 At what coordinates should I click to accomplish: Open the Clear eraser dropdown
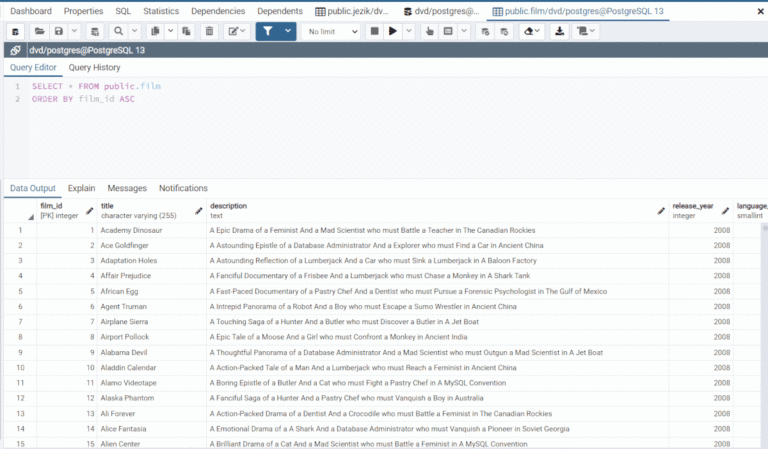click(532, 32)
